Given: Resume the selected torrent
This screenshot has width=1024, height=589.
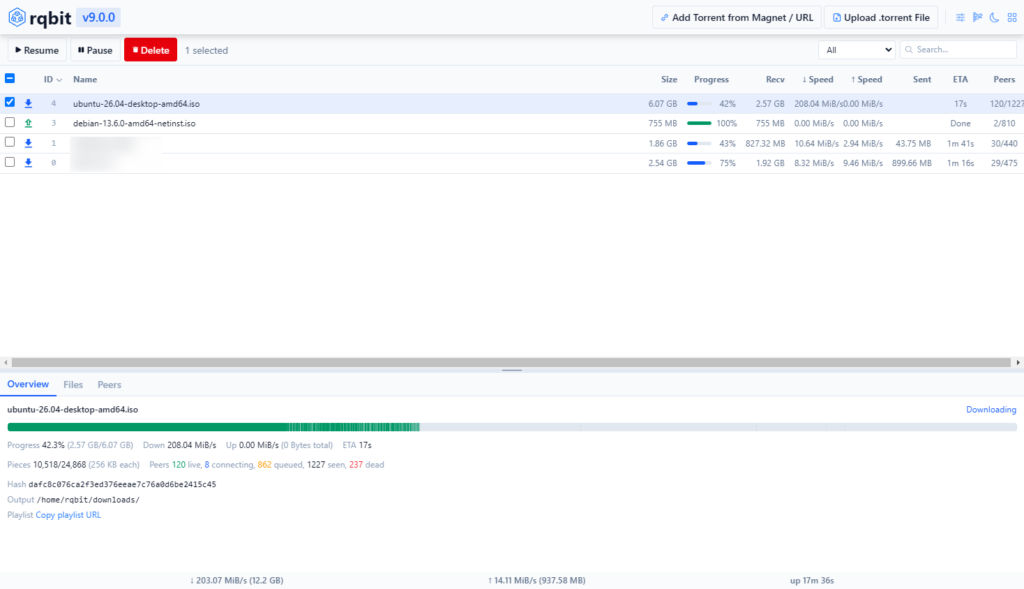Looking at the screenshot, I should coord(37,50).
